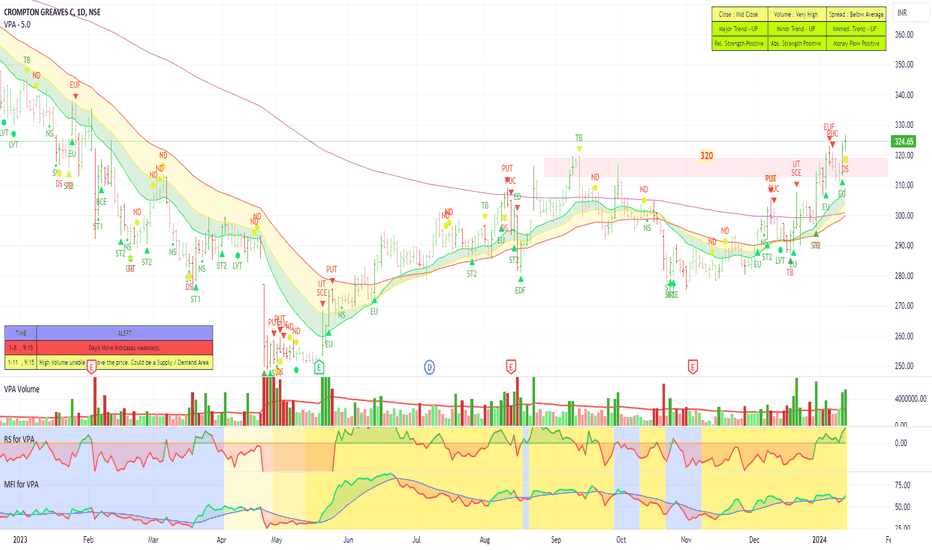This screenshot has width=932, height=550.
Task: Click the 'High Volume unable to move the price' alert
Action: click(125, 362)
